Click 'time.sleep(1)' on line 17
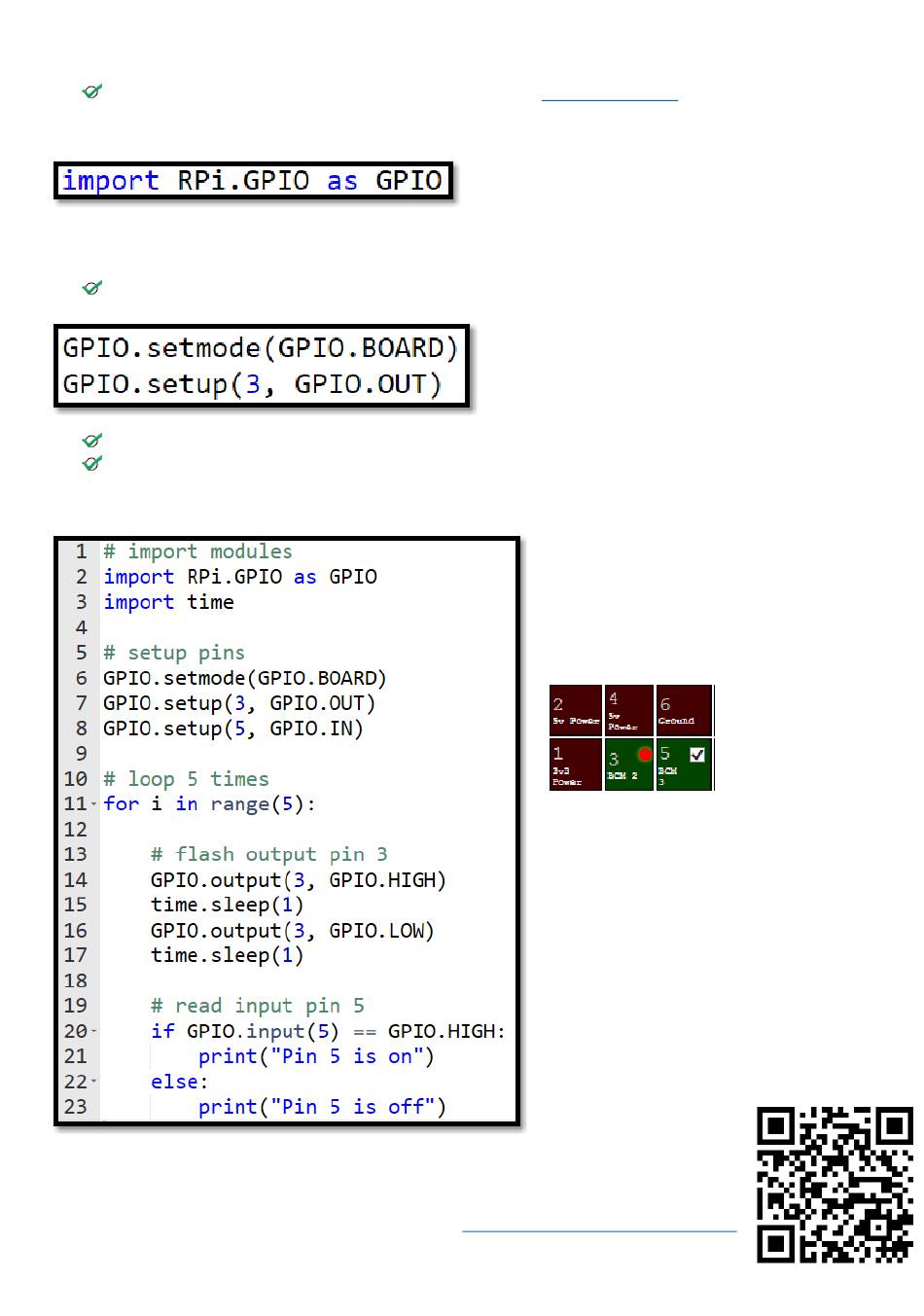The height and width of the screenshot is (1316, 924). [228, 955]
